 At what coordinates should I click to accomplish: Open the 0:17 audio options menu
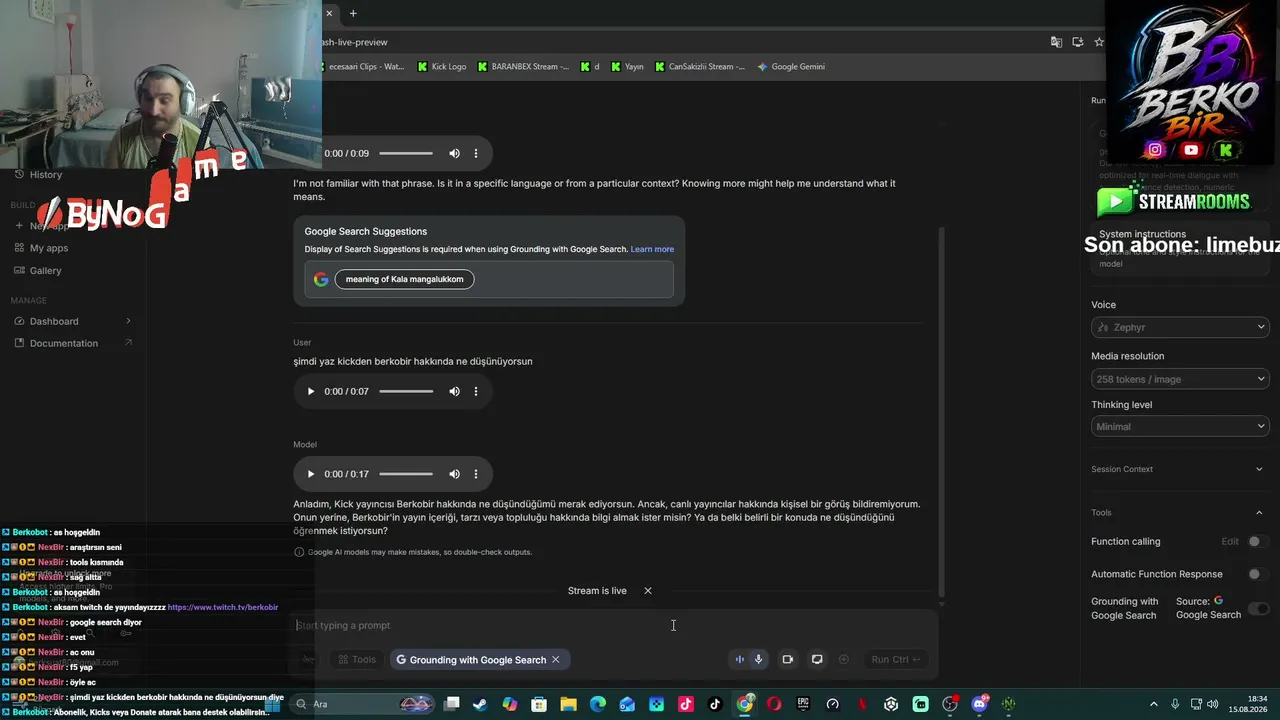click(476, 474)
